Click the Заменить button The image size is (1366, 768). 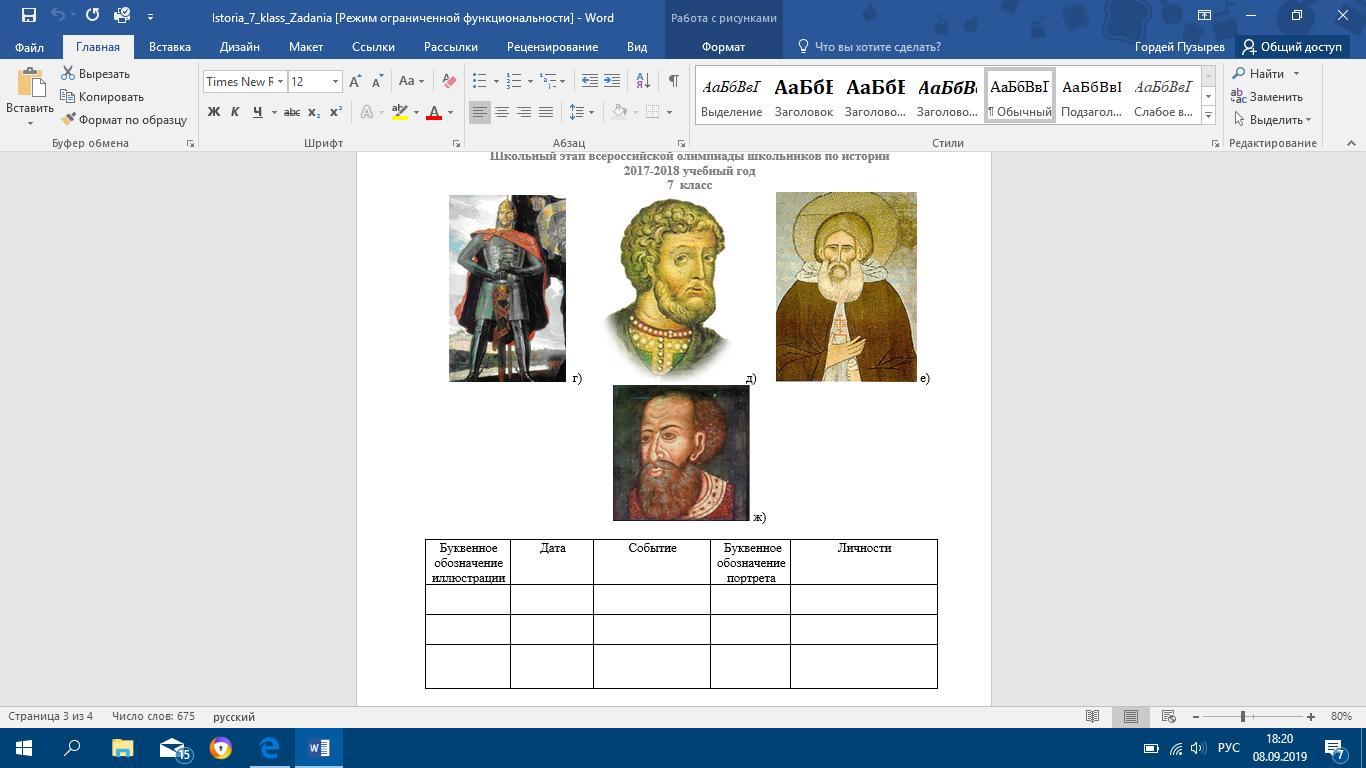(x=1267, y=97)
